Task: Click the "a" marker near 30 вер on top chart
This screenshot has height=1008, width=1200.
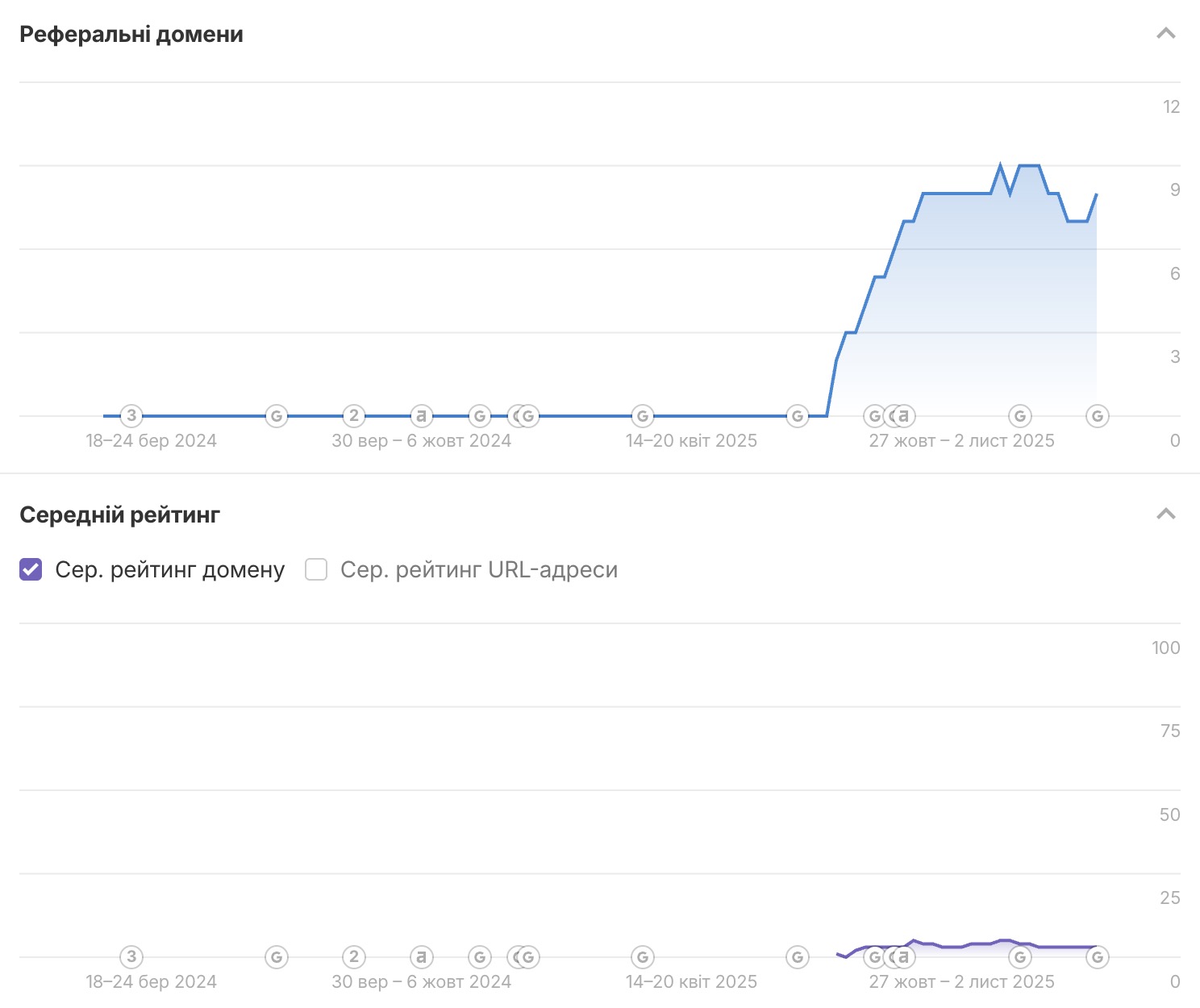Action: coord(421,416)
